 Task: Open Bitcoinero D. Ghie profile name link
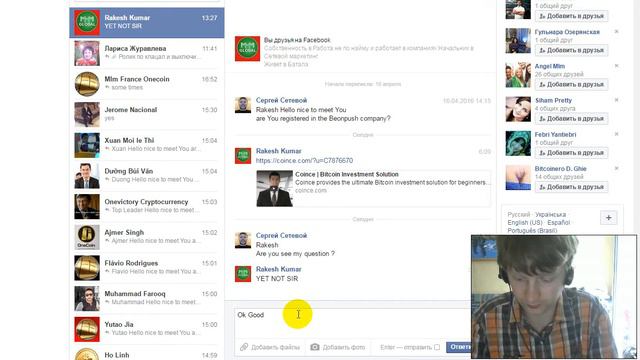click(560, 169)
